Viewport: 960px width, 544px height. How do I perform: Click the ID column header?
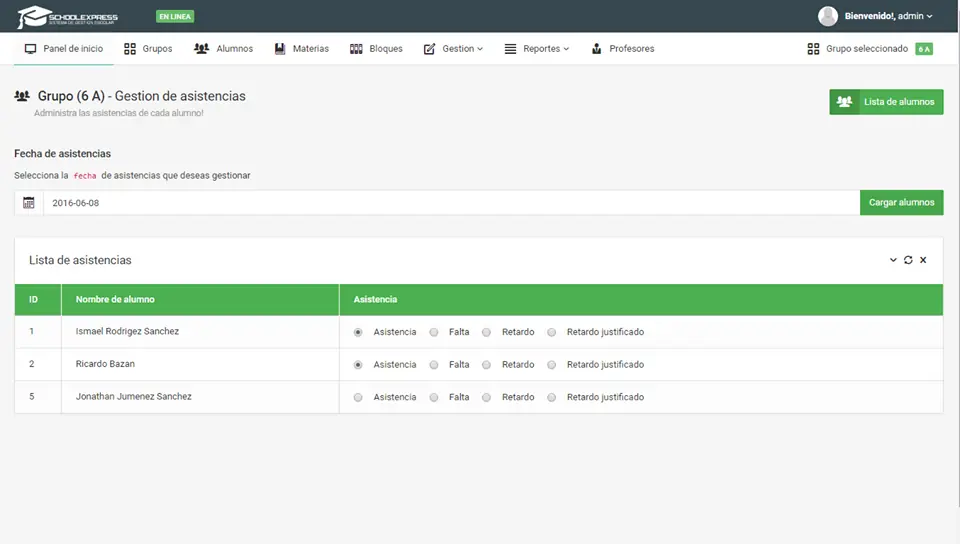pos(38,299)
